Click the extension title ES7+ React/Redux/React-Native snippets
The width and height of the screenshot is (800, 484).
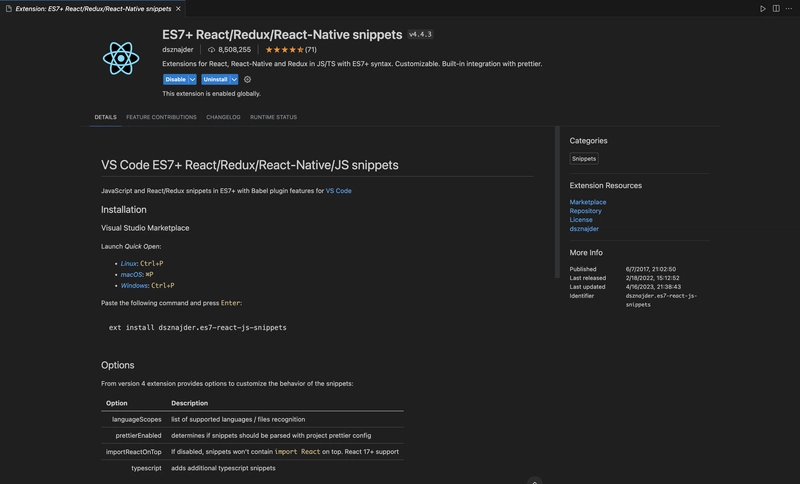282,35
